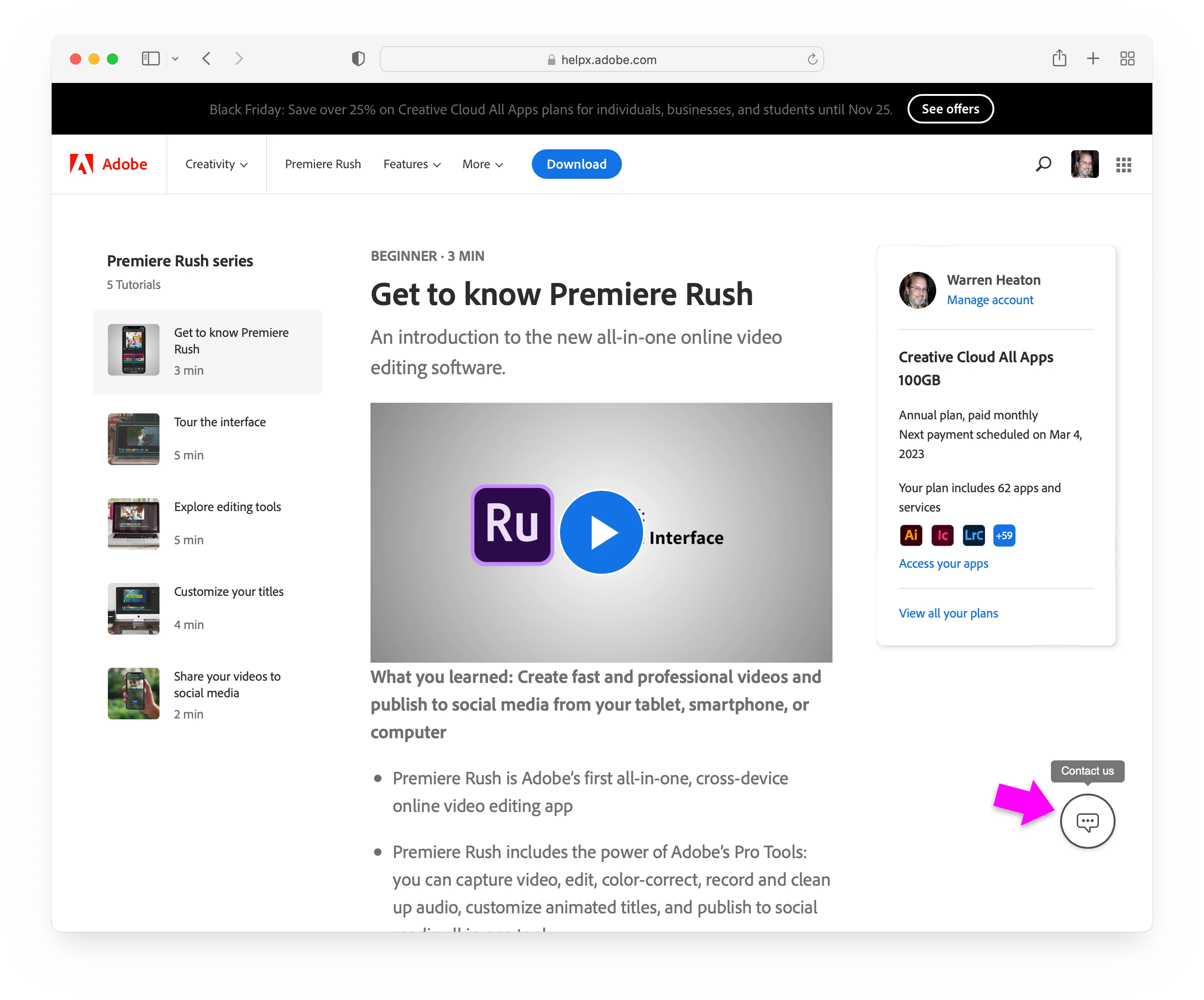Viewport: 1204px width, 1000px height.
Task: Open the Explore editing tools thumbnail
Action: point(133,523)
